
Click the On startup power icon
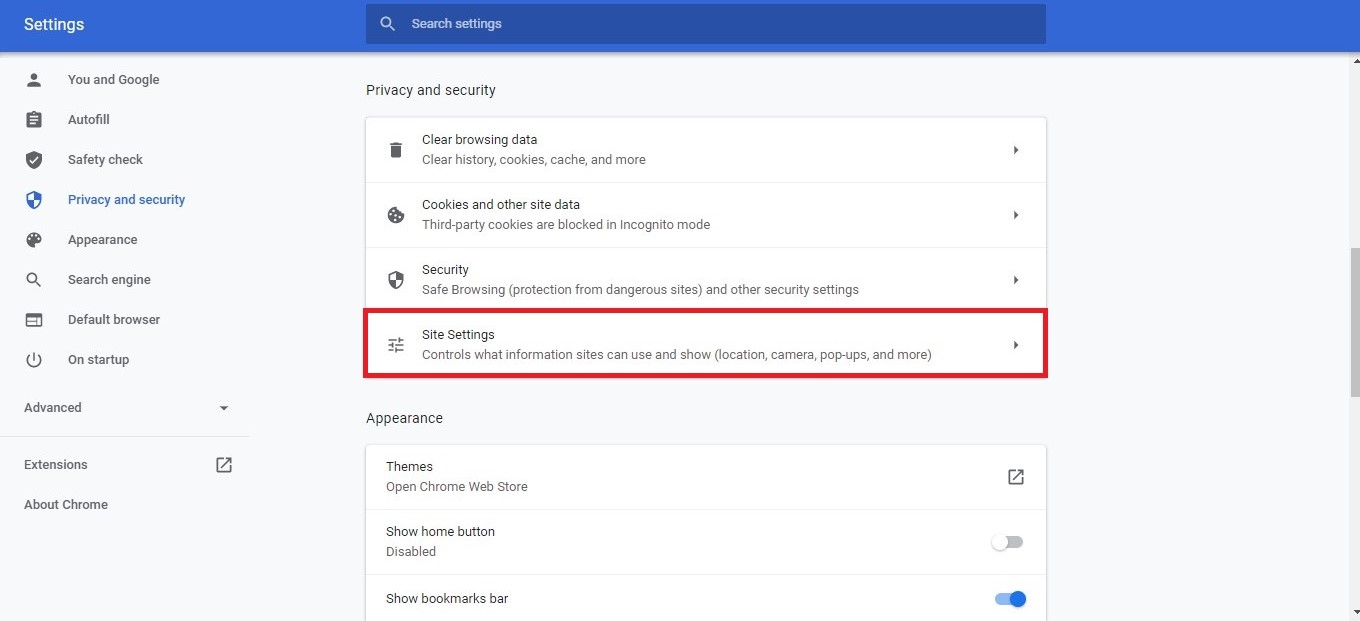[34, 359]
